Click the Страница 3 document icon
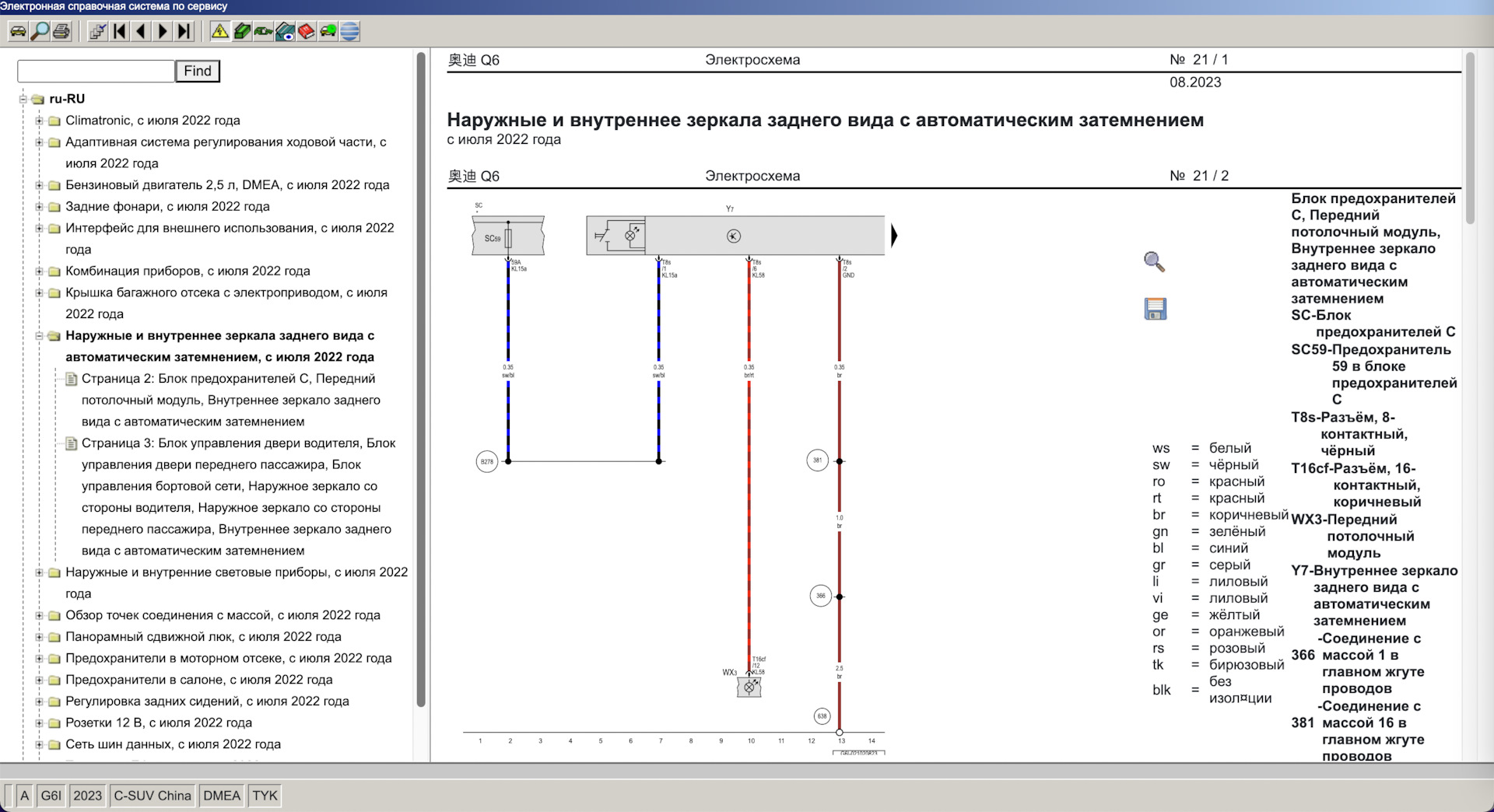1494x812 pixels. pyautogui.click(x=71, y=443)
